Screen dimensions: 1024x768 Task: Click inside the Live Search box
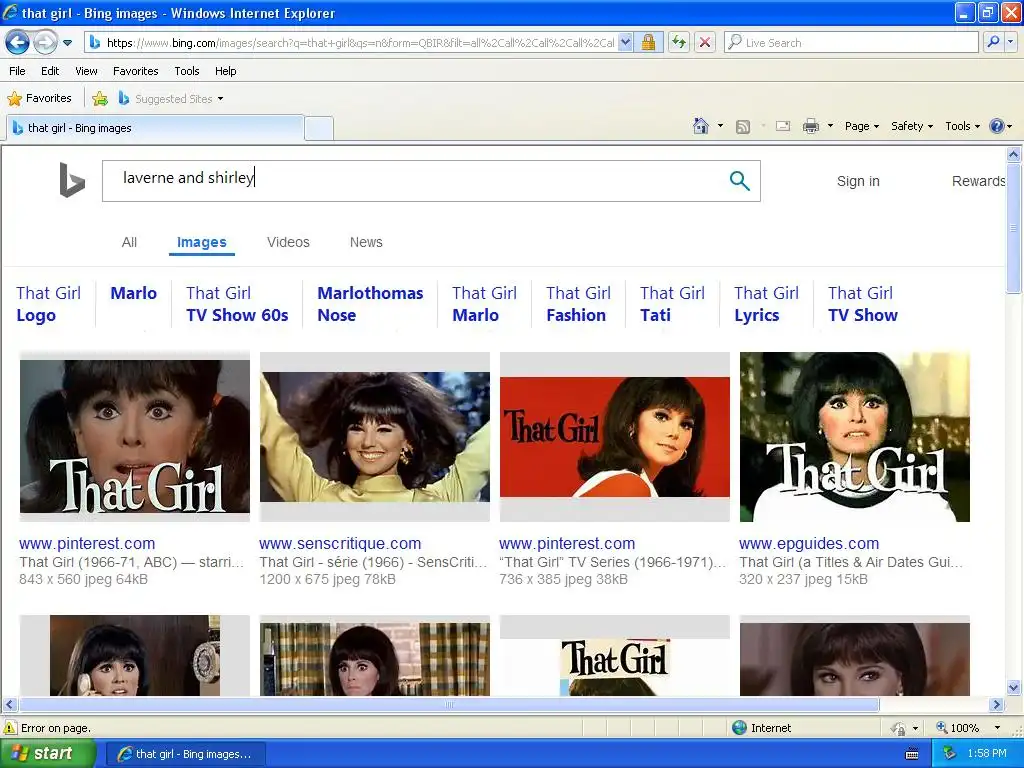tap(852, 42)
